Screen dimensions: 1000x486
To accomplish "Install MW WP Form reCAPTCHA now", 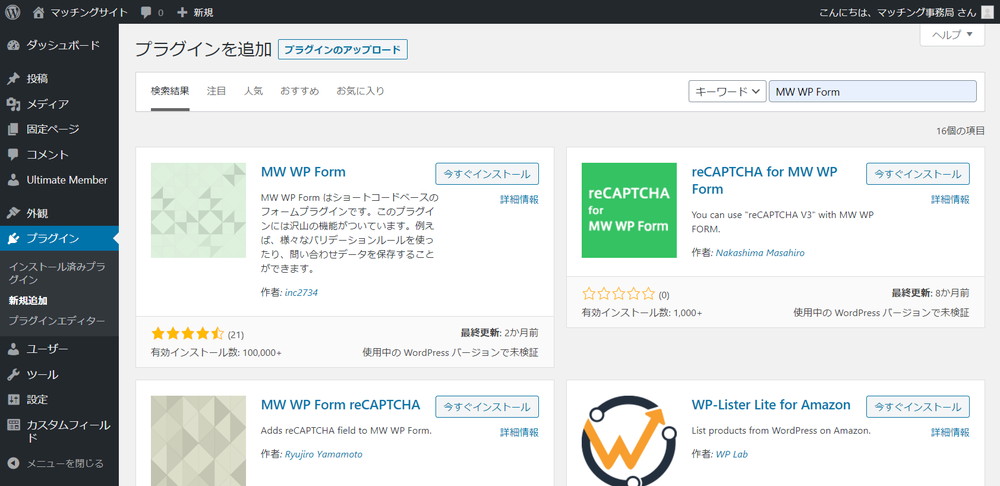I will tap(487, 406).
